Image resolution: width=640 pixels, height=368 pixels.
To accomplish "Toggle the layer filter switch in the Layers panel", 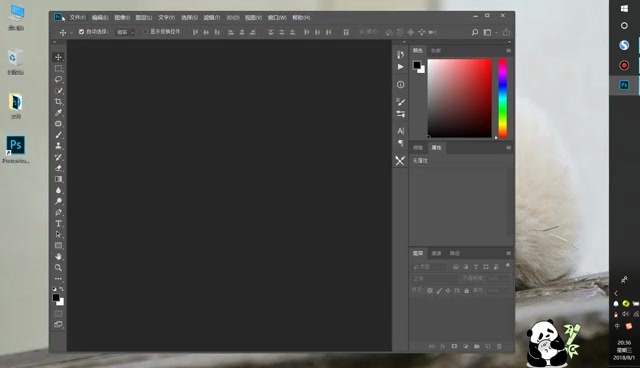I will click(x=508, y=266).
